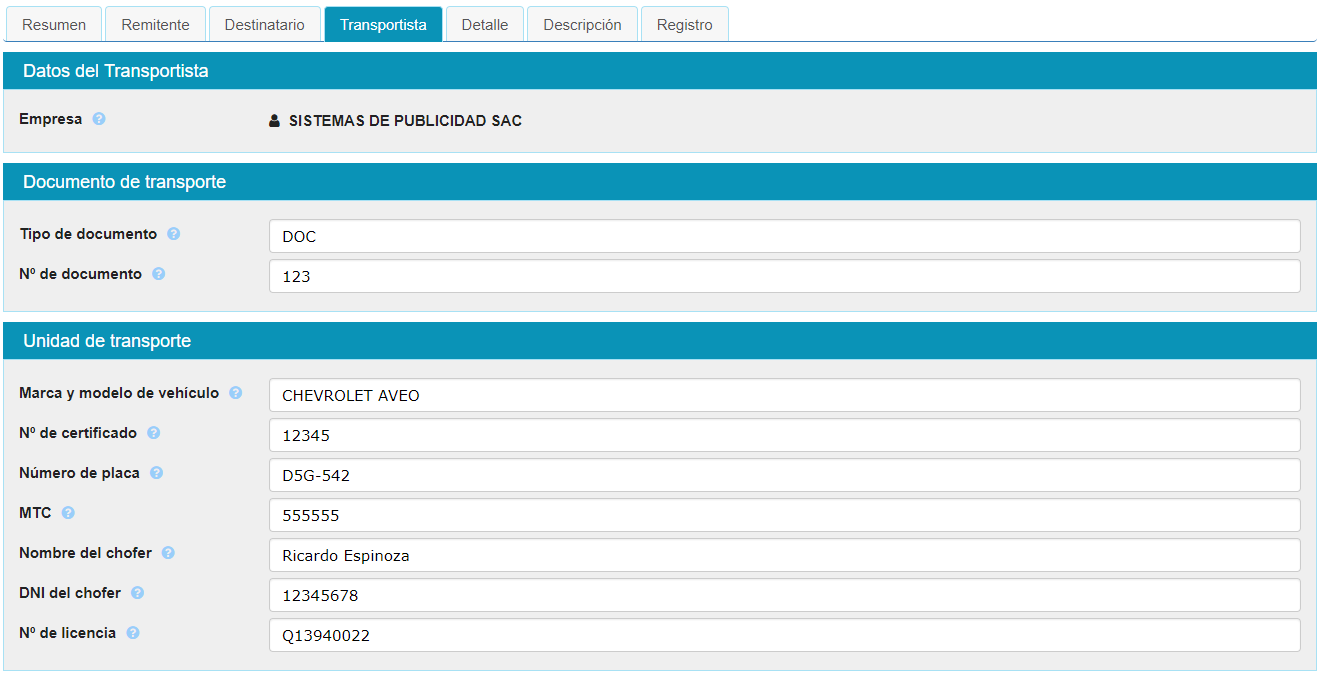Image resolution: width=1320 pixels, height=680 pixels.
Task: Click the Nombre del chofer text field
Action: pos(784,555)
